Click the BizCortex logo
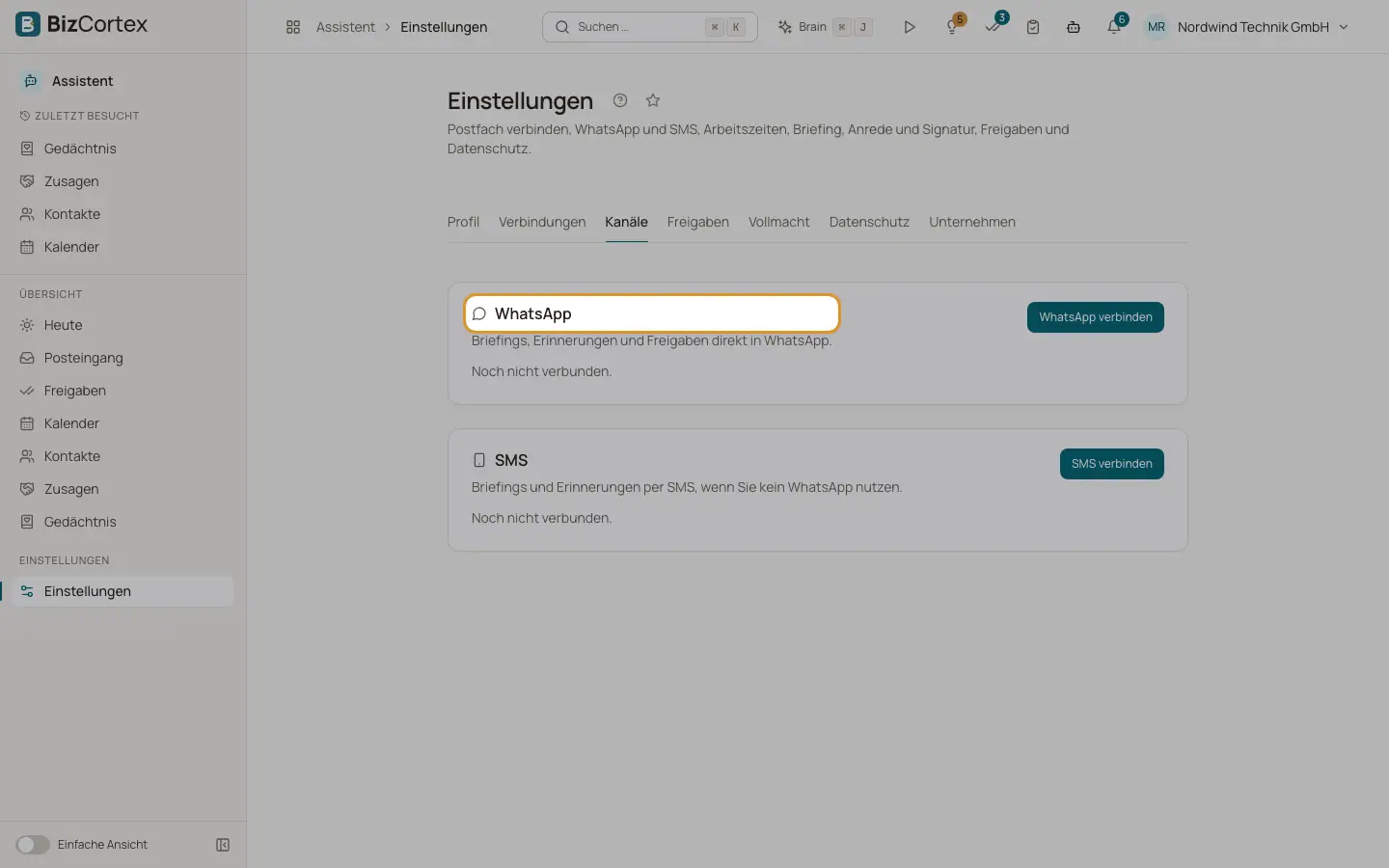 tap(82, 24)
